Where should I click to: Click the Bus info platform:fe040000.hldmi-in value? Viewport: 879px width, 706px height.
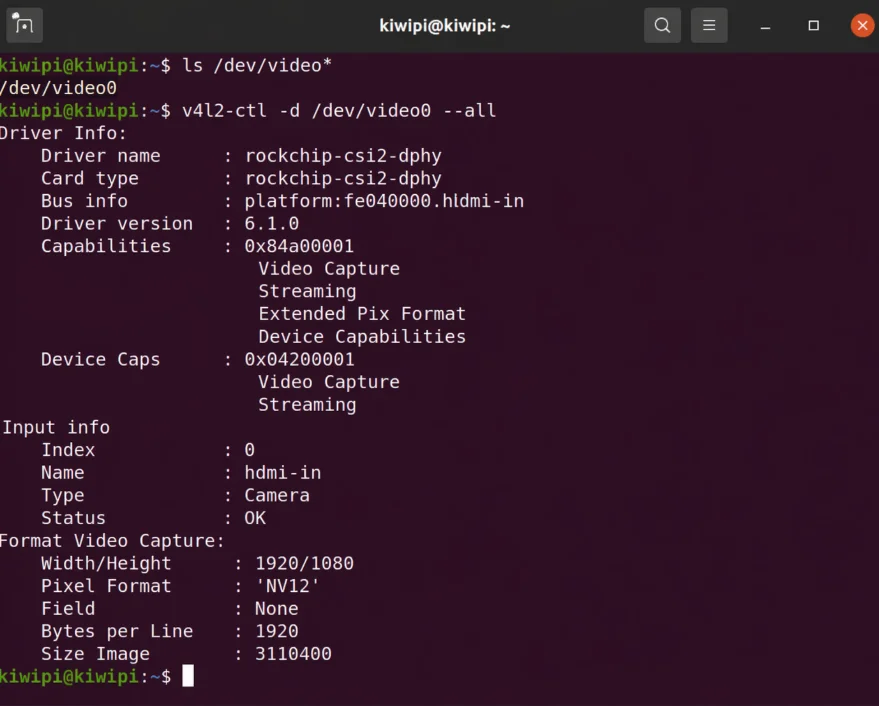[x=384, y=201]
